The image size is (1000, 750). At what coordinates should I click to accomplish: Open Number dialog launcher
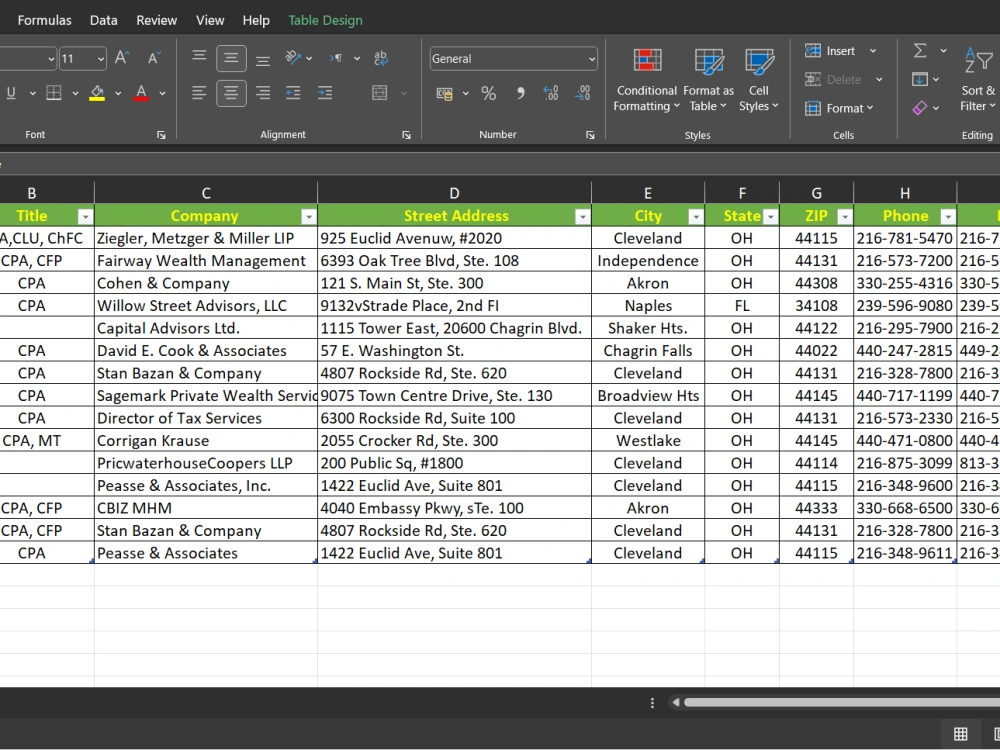point(590,135)
